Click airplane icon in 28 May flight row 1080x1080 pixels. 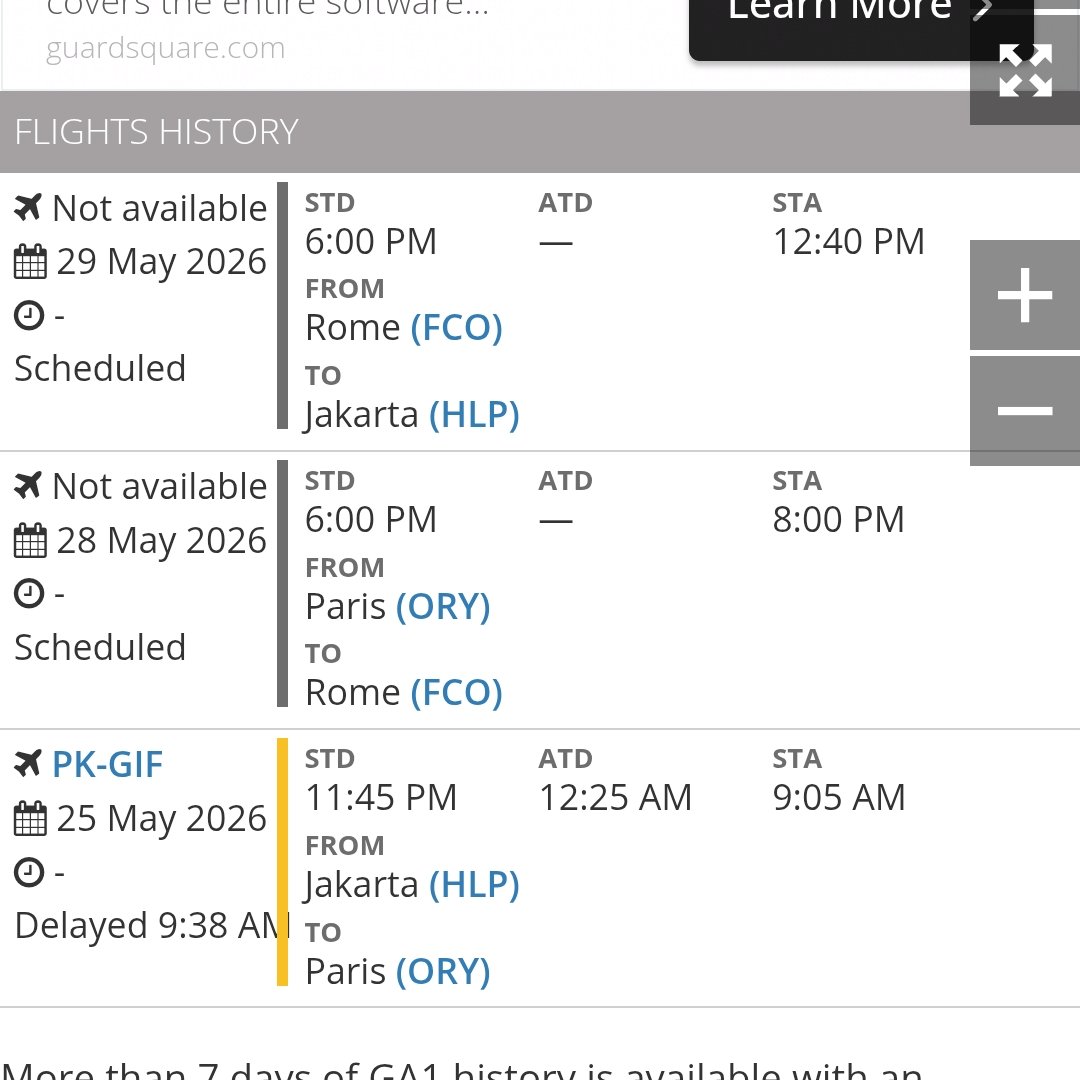pyautogui.click(x=28, y=486)
